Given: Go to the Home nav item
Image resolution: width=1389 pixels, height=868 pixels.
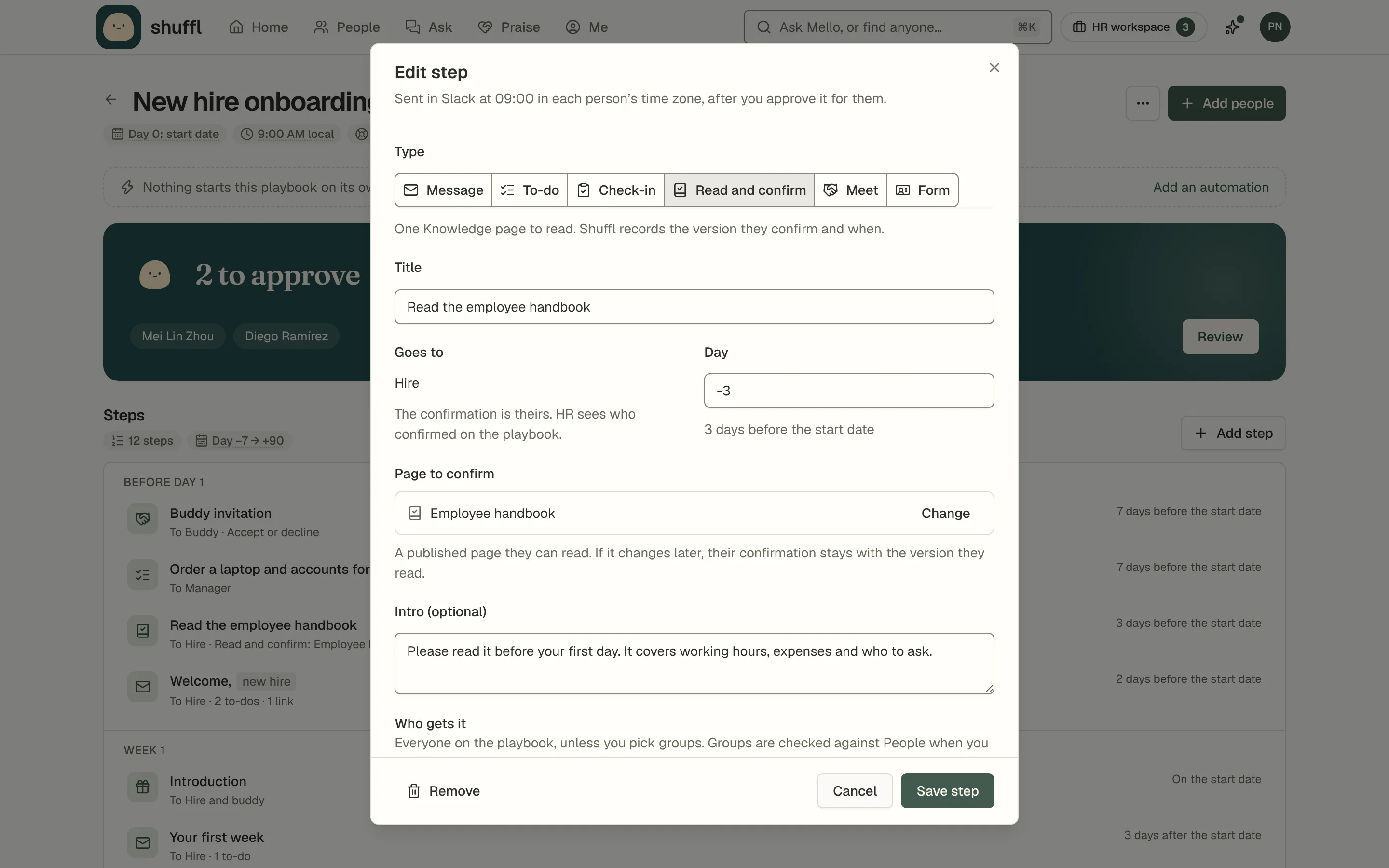Looking at the screenshot, I should point(259,27).
